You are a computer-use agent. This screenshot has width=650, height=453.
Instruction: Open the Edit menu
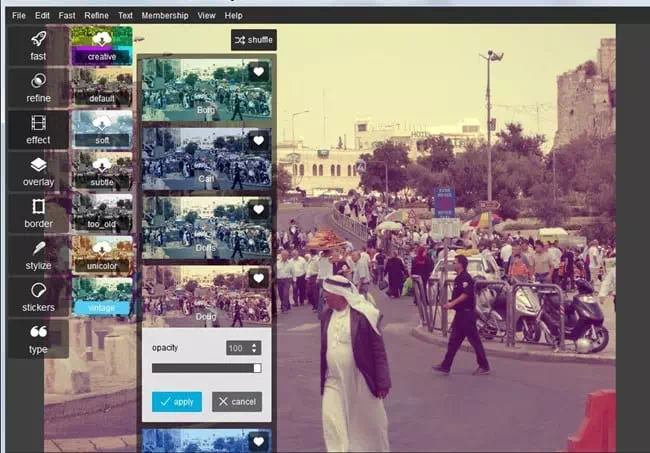42,16
